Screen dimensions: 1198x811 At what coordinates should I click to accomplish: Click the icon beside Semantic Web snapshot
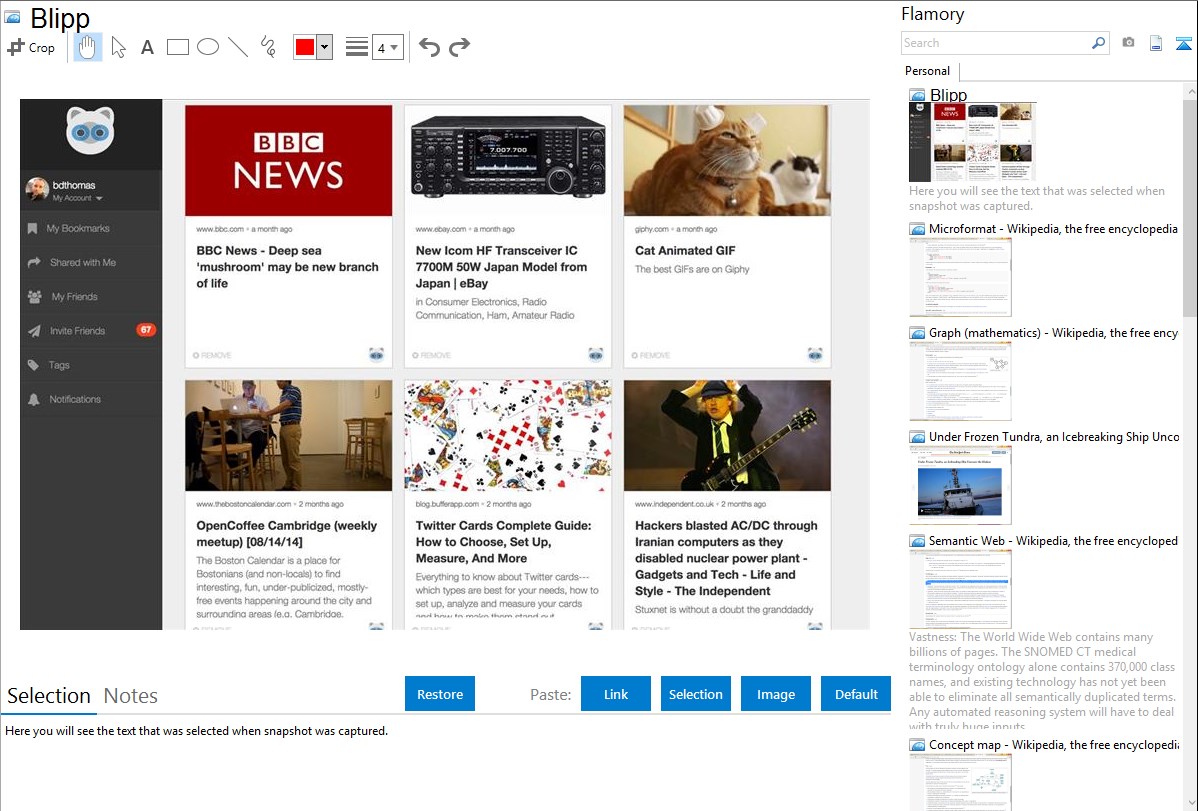(x=917, y=540)
